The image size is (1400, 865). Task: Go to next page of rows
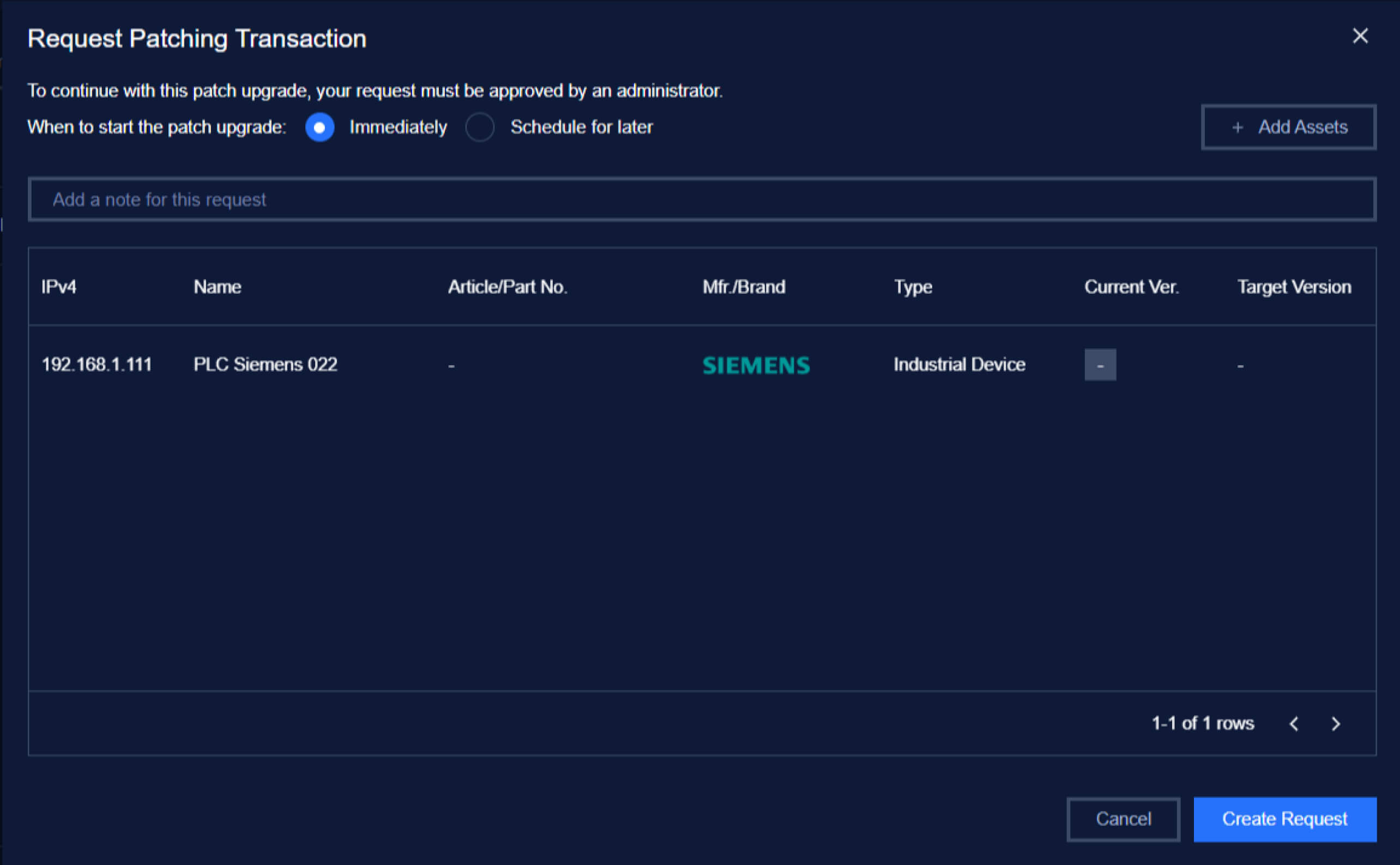[x=1336, y=724]
